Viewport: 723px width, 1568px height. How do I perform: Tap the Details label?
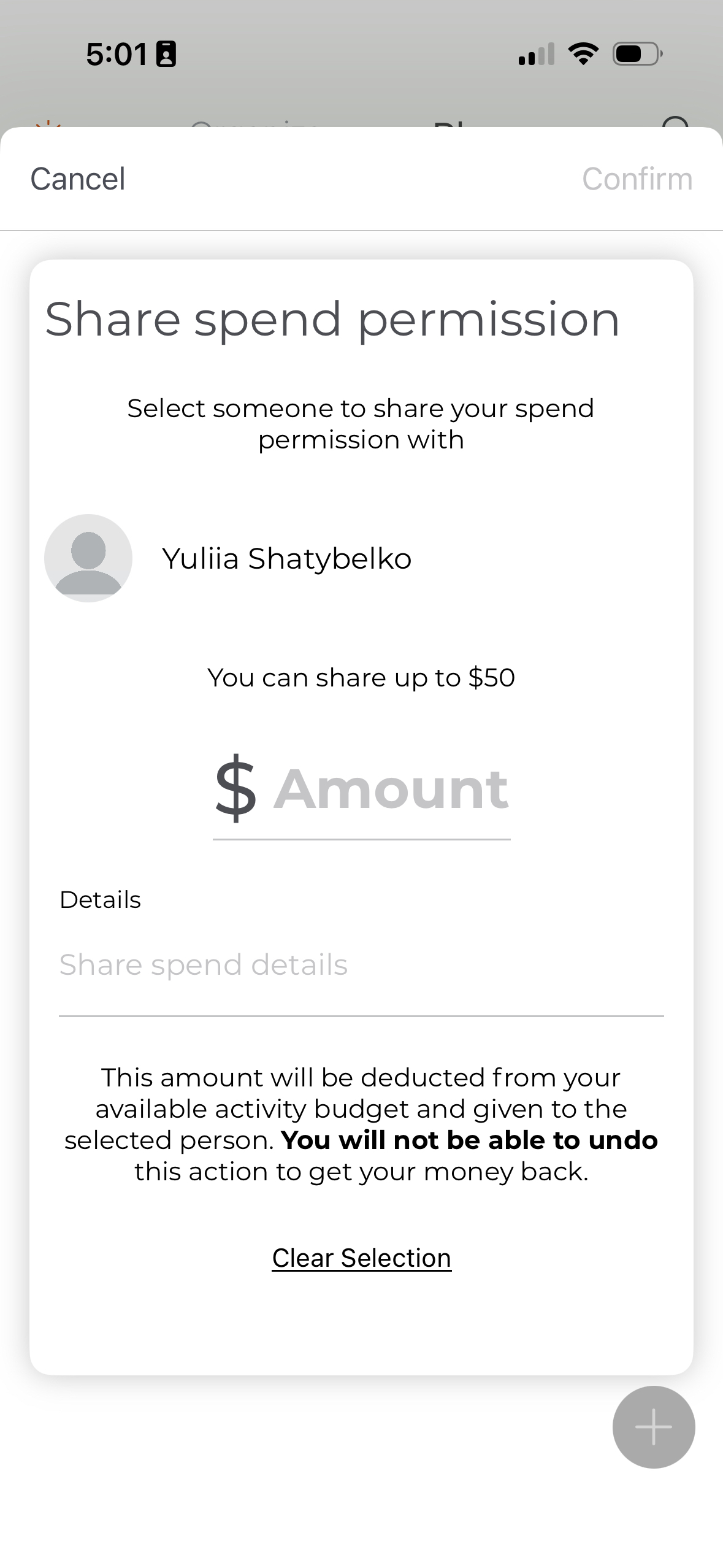(x=100, y=900)
